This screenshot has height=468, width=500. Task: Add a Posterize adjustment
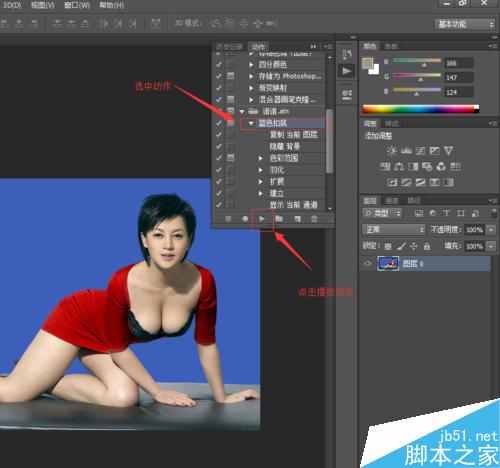406,182
